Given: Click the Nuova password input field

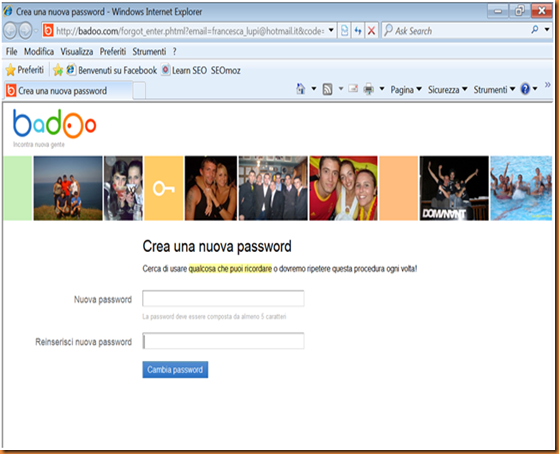Looking at the screenshot, I should pos(223,299).
